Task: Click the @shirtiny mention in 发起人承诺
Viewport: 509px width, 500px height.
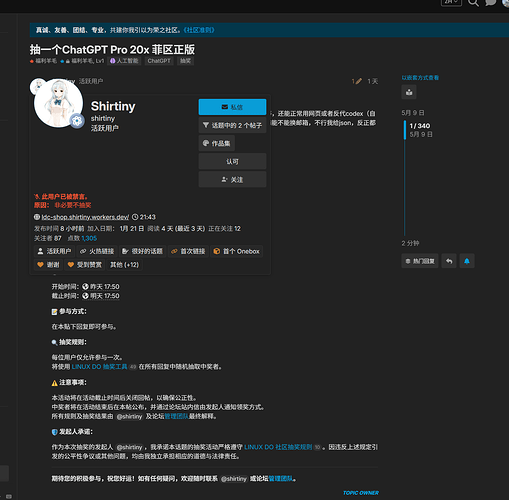Action: pos(130,447)
